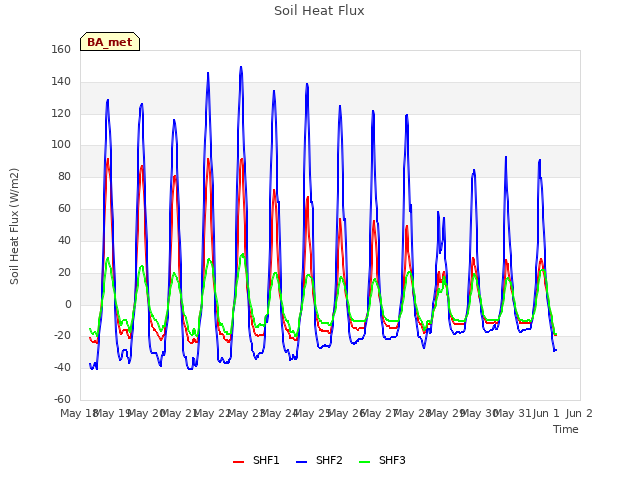
Task: Click the blue SHF2 legend color marker
Action: click(x=301, y=462)
